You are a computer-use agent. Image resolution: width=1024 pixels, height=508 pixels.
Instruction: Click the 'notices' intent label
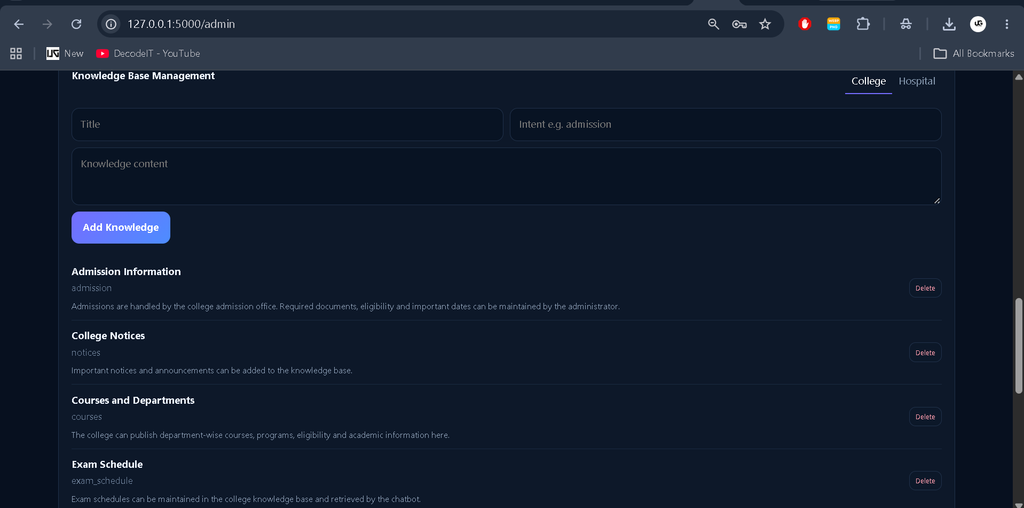[x=86, y=352]
